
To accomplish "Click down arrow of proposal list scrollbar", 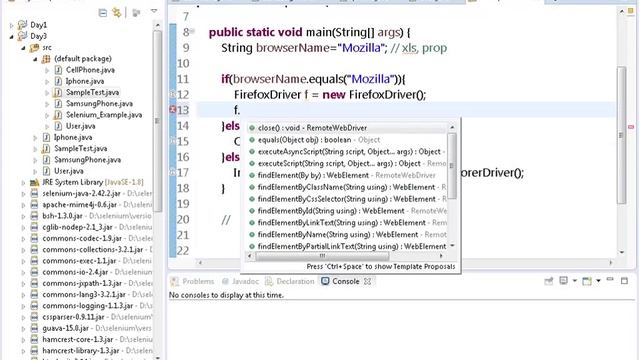I will pos(452,246).
